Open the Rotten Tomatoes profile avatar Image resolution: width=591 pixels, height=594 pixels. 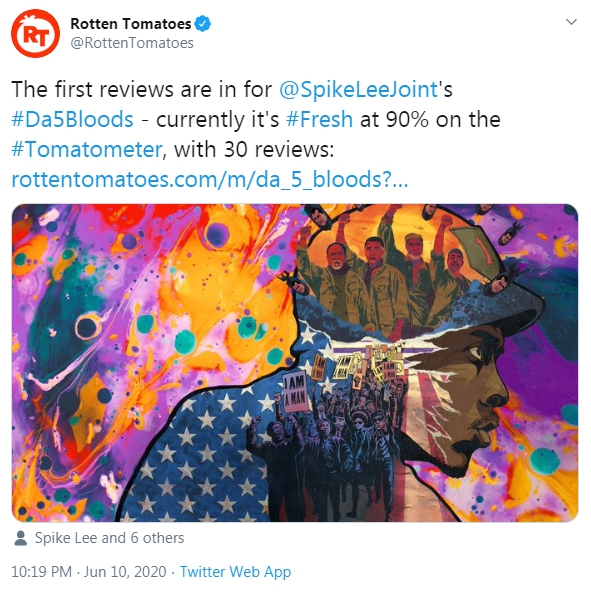(35, 34)
